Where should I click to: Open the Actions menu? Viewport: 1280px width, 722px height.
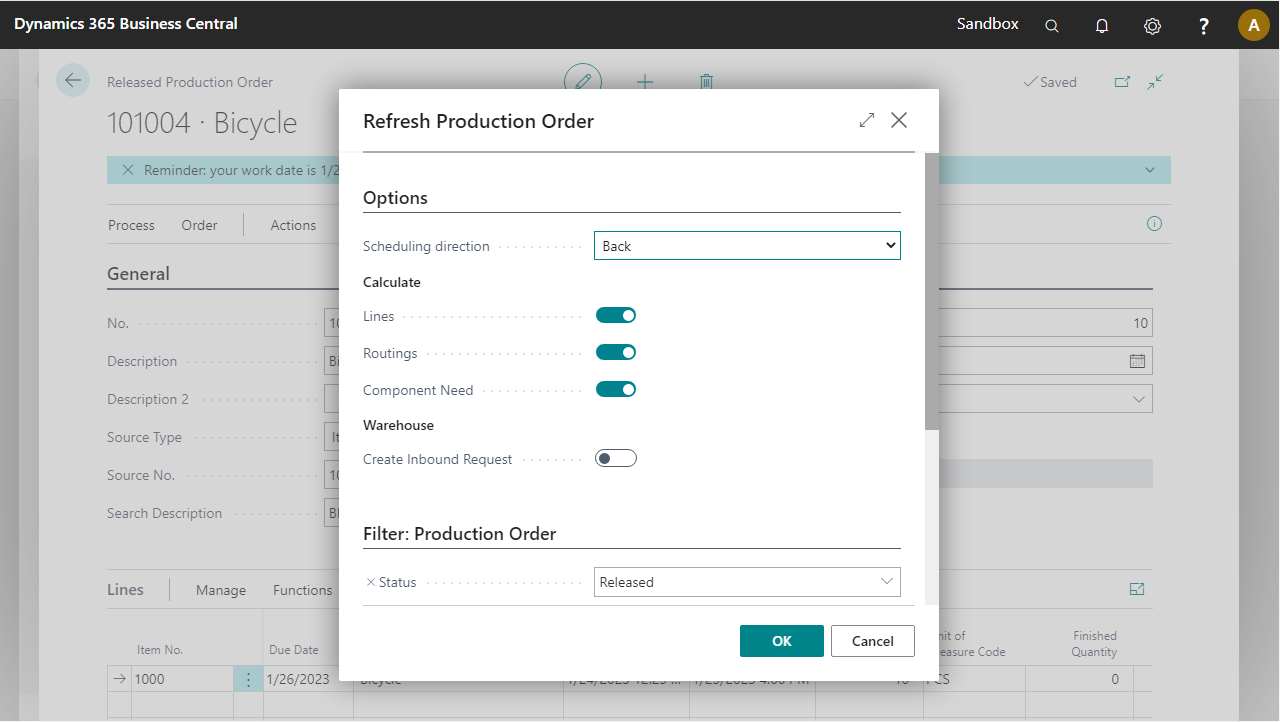(293, 225)
